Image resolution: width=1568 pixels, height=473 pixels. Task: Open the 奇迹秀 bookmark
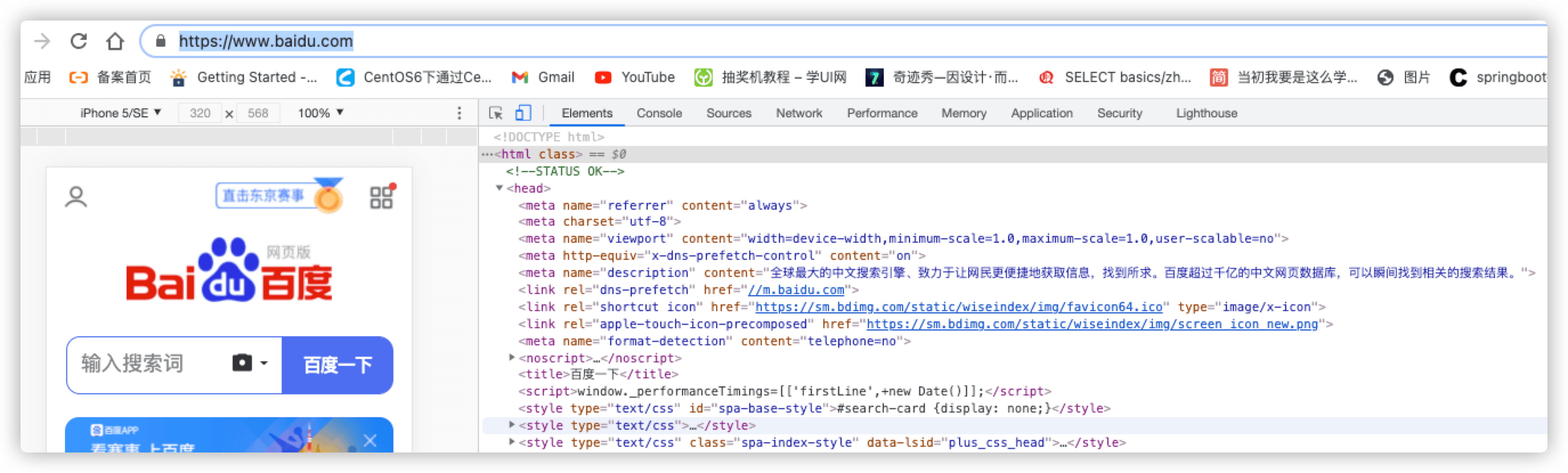(943, 78)
